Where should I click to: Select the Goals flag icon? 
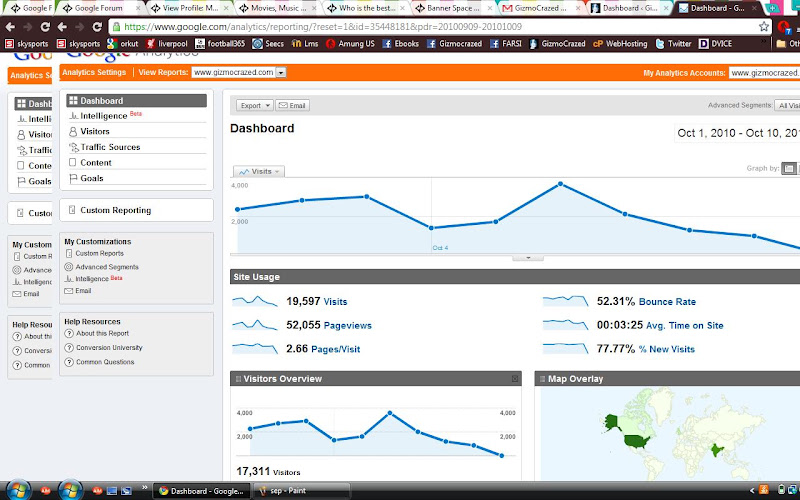[73, 178]
